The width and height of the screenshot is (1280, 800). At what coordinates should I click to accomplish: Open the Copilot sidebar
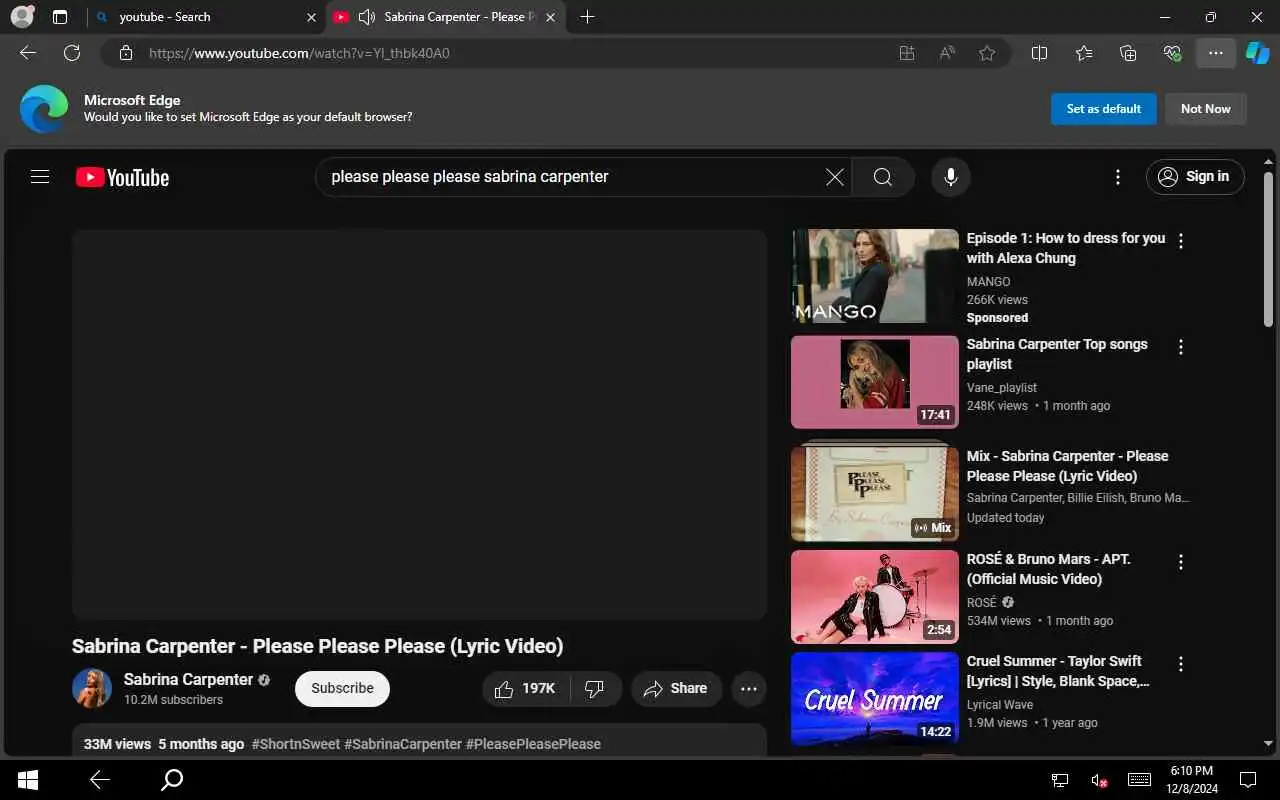(x=1257, y=53)
